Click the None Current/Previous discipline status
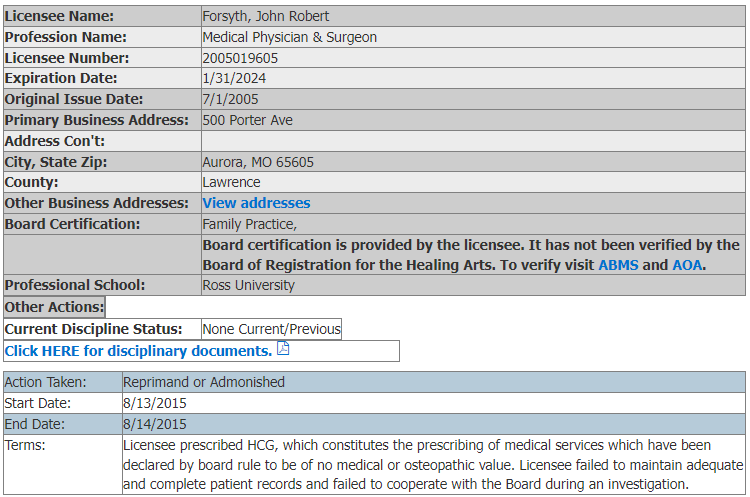The image size is (750, 497). pos(271,329)
